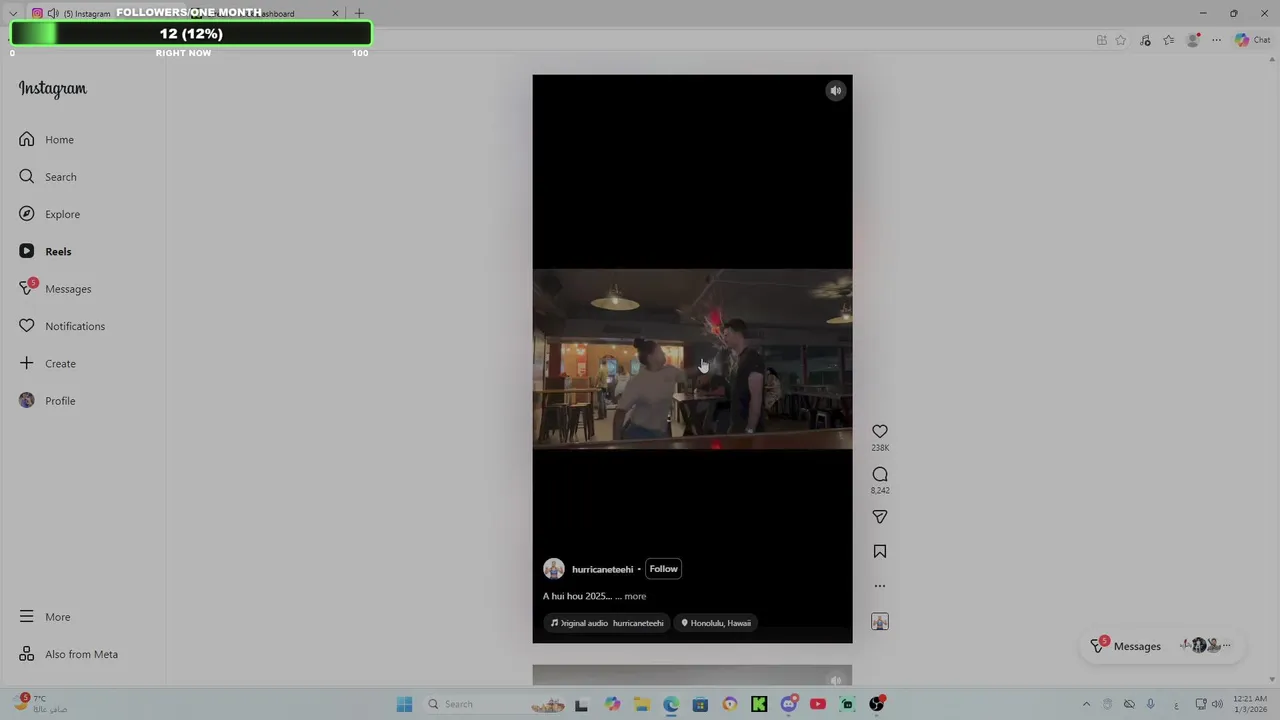Click the hurricaneteehi username

[602, 569]
